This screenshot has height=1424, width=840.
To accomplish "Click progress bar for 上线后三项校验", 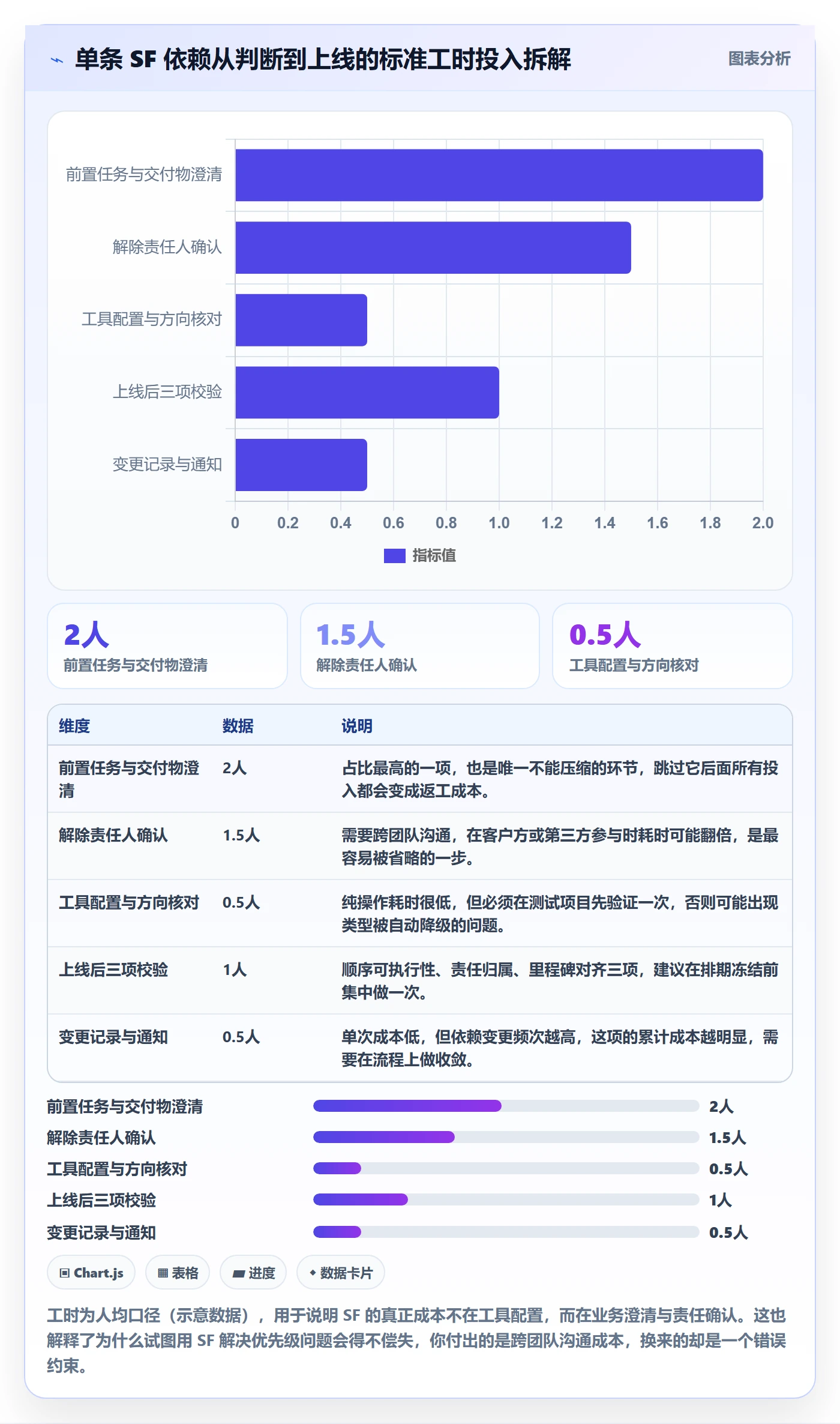I will click(506, 1199).
